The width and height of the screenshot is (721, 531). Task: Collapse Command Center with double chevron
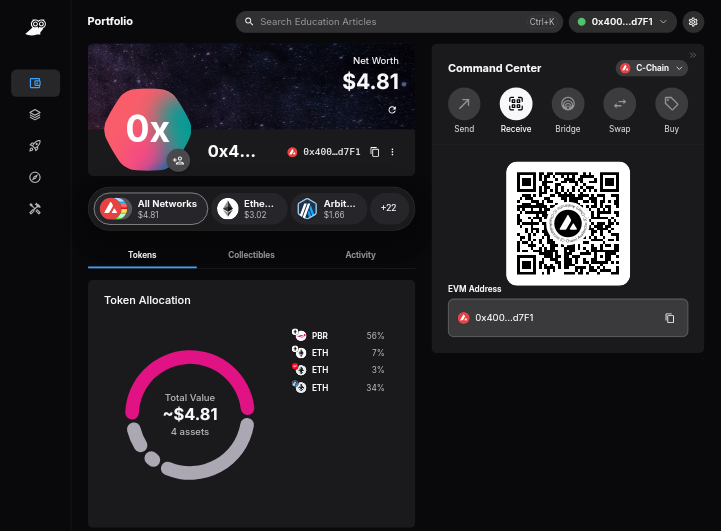point(693,55)
